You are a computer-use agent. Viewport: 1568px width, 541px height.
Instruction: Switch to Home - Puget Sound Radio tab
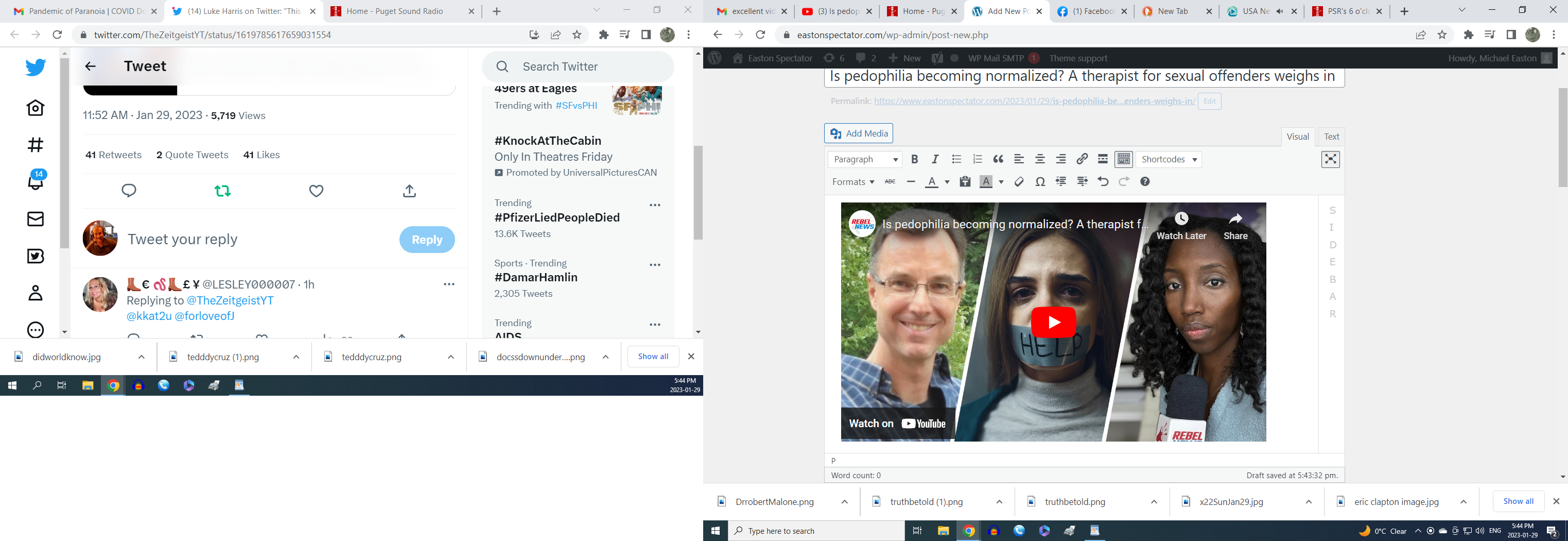tap(394, 11)
